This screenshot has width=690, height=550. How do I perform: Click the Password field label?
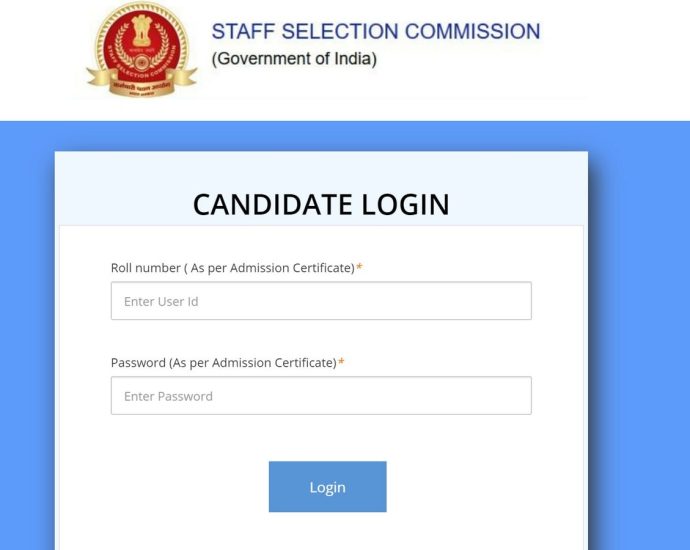tap(223, 363)
